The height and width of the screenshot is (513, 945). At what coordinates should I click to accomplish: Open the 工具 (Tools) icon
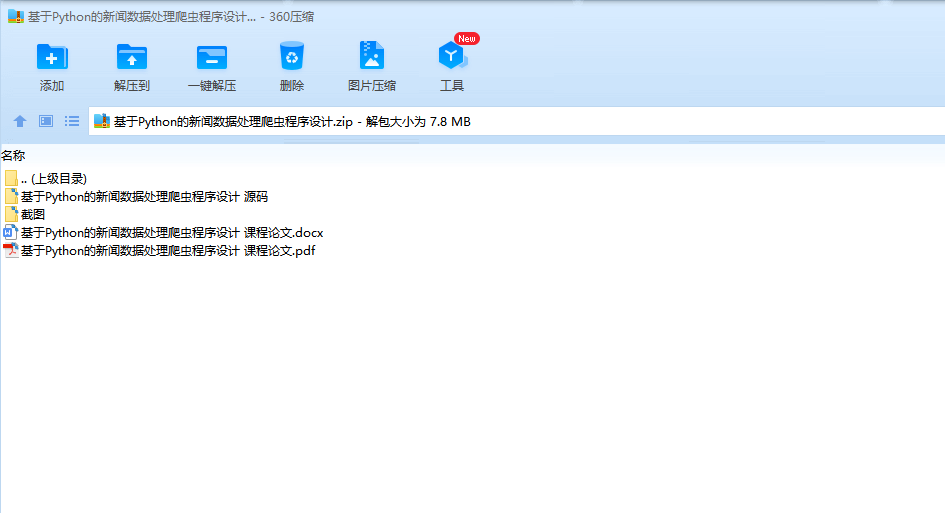(451, 56)
